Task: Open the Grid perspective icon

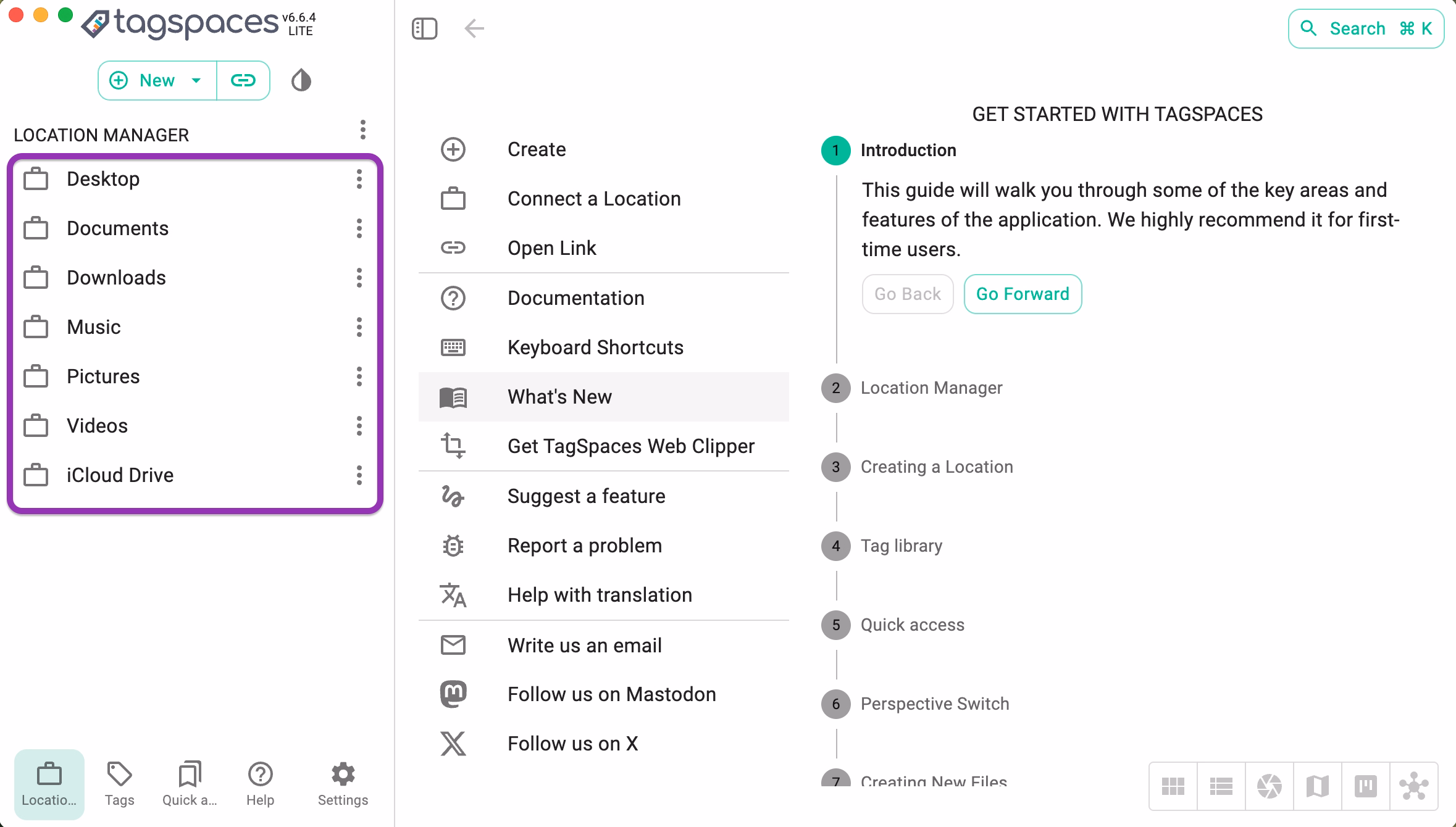Action: point(1173,786)
